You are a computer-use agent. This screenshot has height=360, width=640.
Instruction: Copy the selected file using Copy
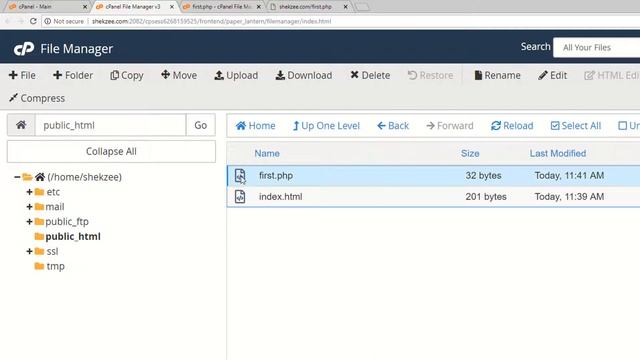(x=127, y=76)
